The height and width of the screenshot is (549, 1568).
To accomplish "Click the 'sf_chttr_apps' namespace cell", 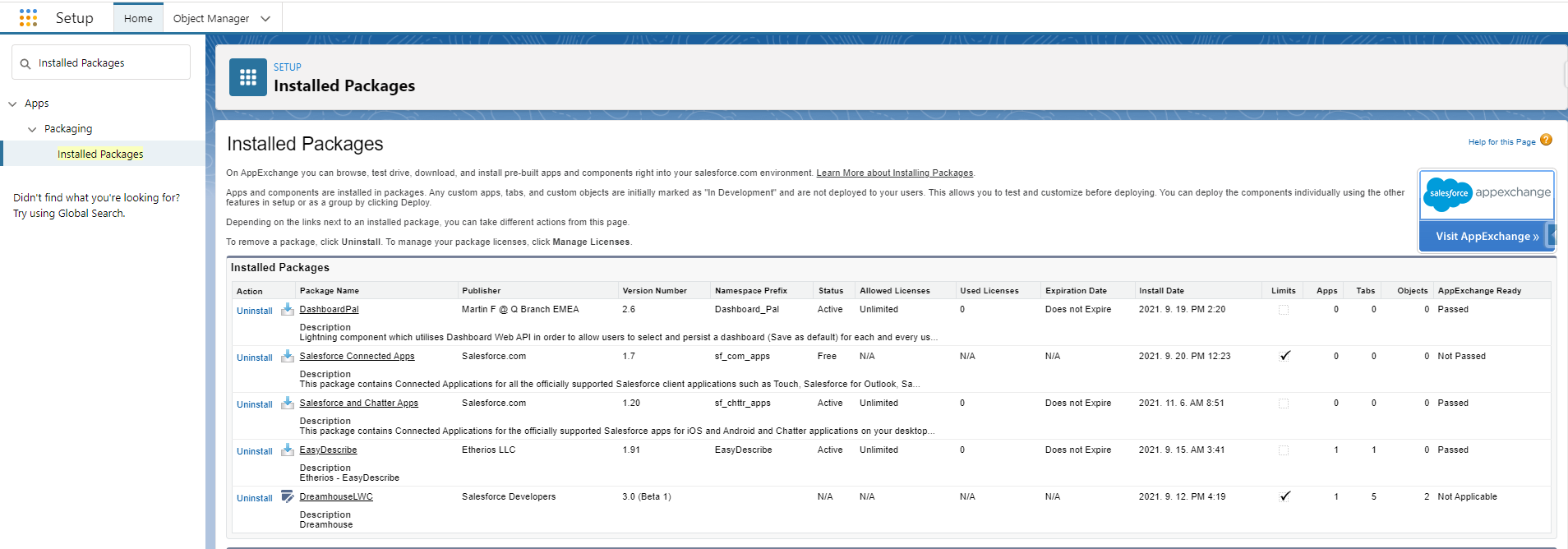I will tap(742, 403).
